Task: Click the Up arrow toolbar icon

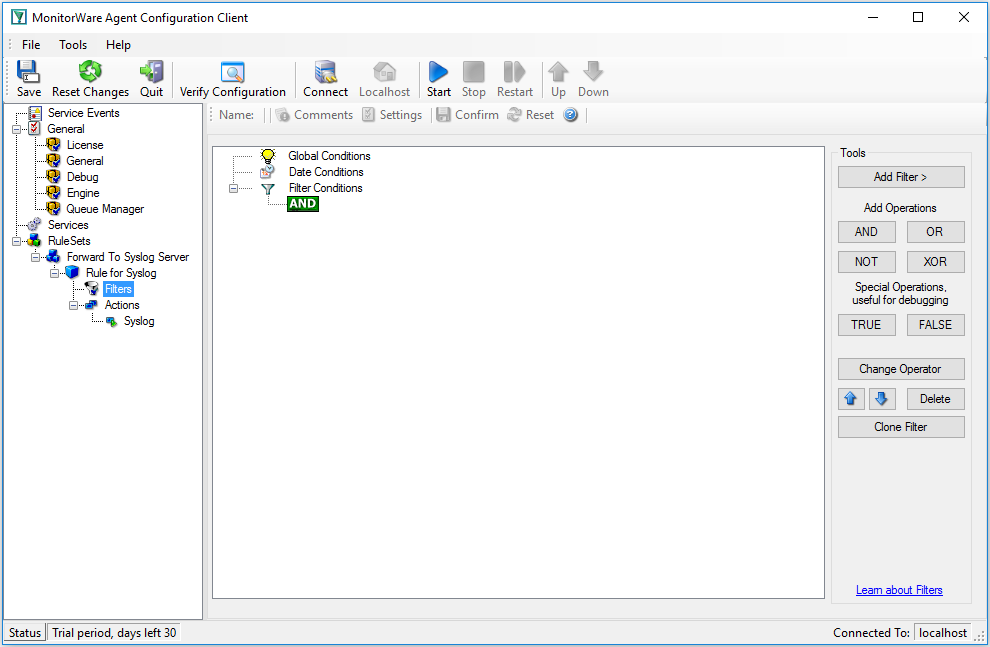Action: (558, 80)
